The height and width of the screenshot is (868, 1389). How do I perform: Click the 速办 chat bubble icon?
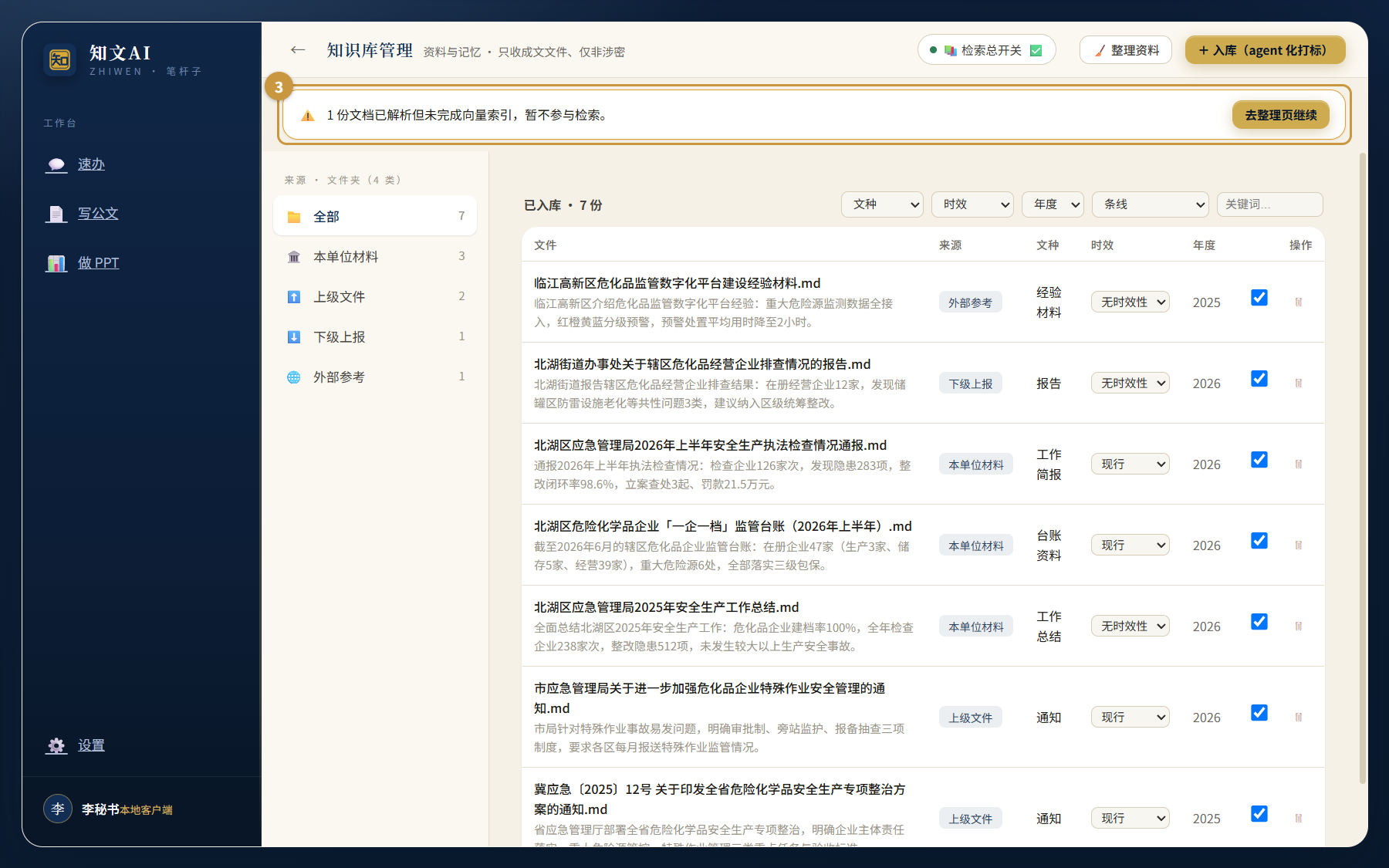pos(56,164)
